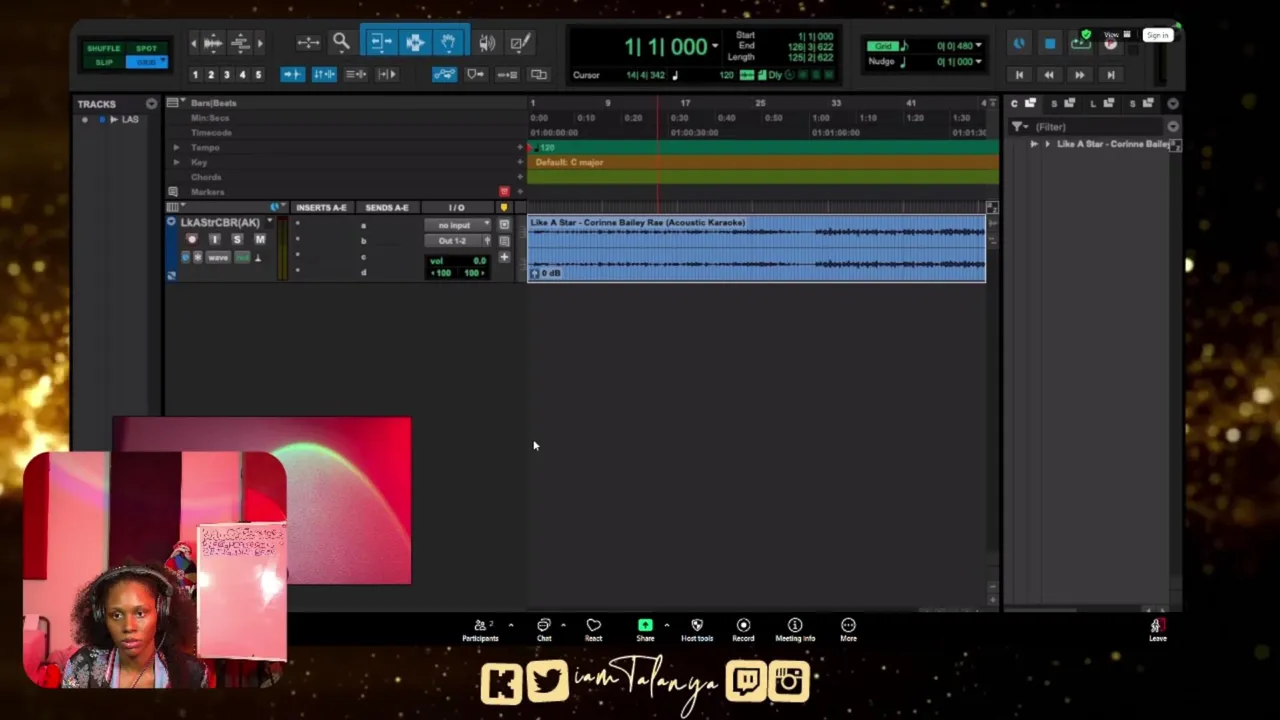This screenshot has width=1280, height=720.
Task: Toggle Tab to Transients
Action: 292,74
